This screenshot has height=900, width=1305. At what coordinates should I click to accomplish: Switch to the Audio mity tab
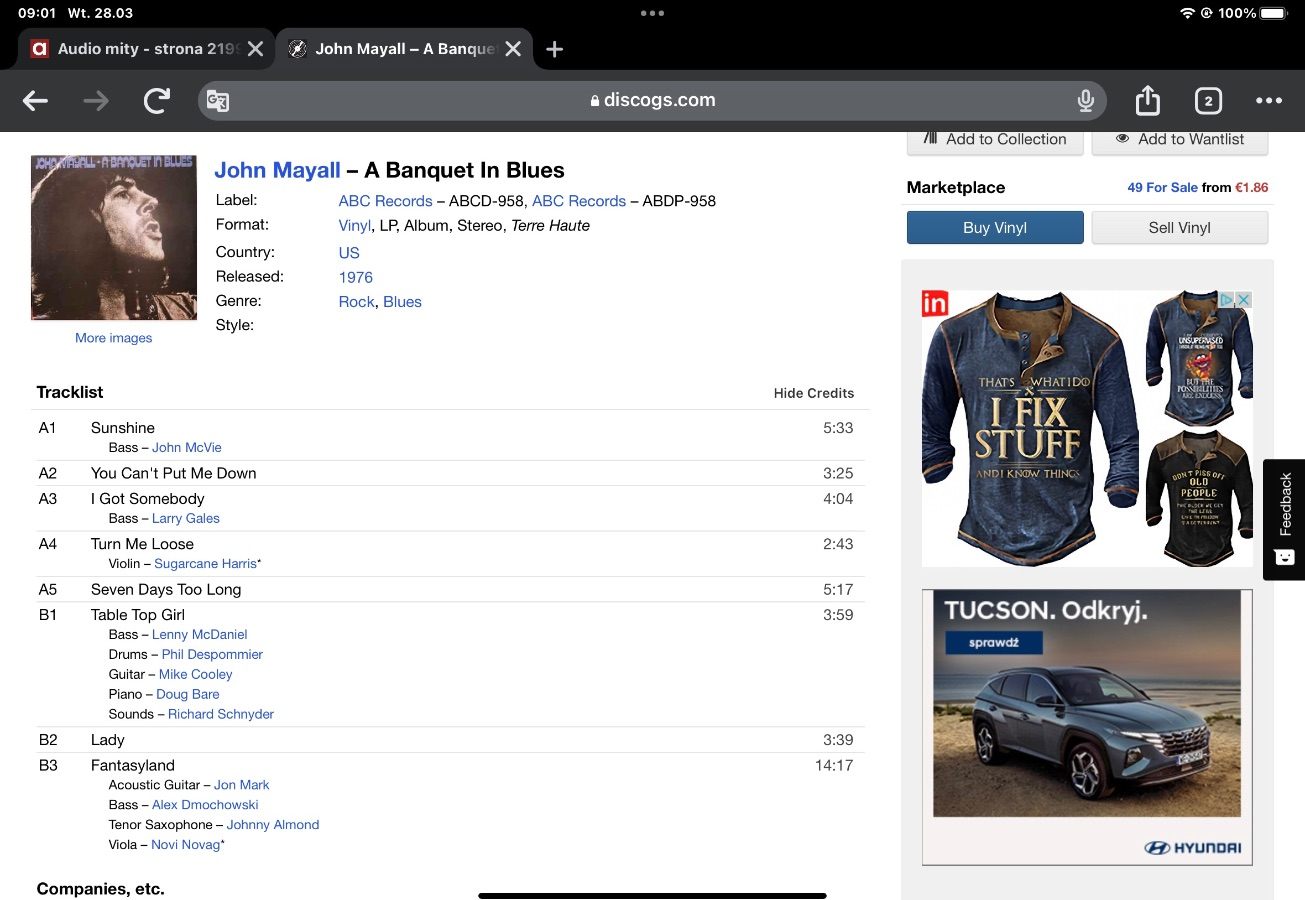pos(144,49)
